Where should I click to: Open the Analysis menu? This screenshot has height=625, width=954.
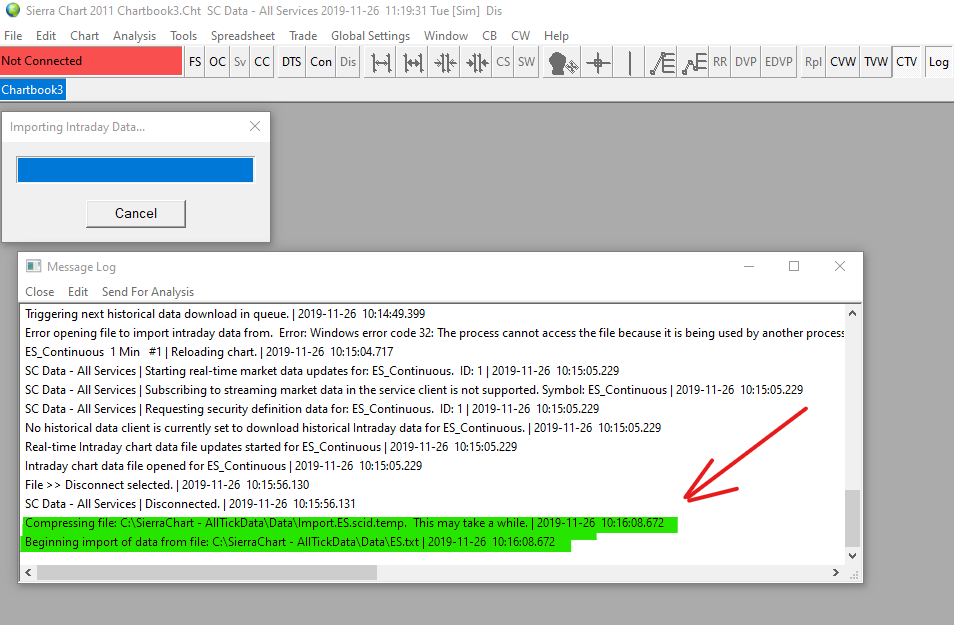(x=134, y=36)
